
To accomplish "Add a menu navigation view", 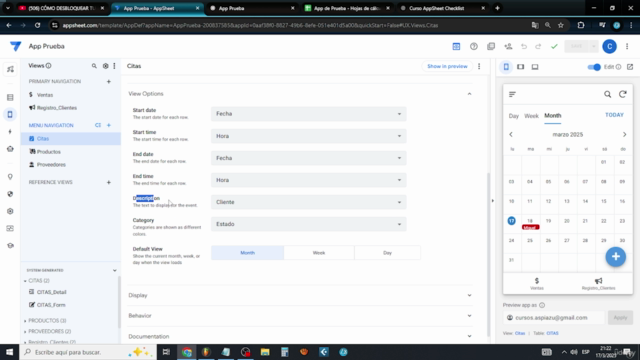I will coord(109,125).
